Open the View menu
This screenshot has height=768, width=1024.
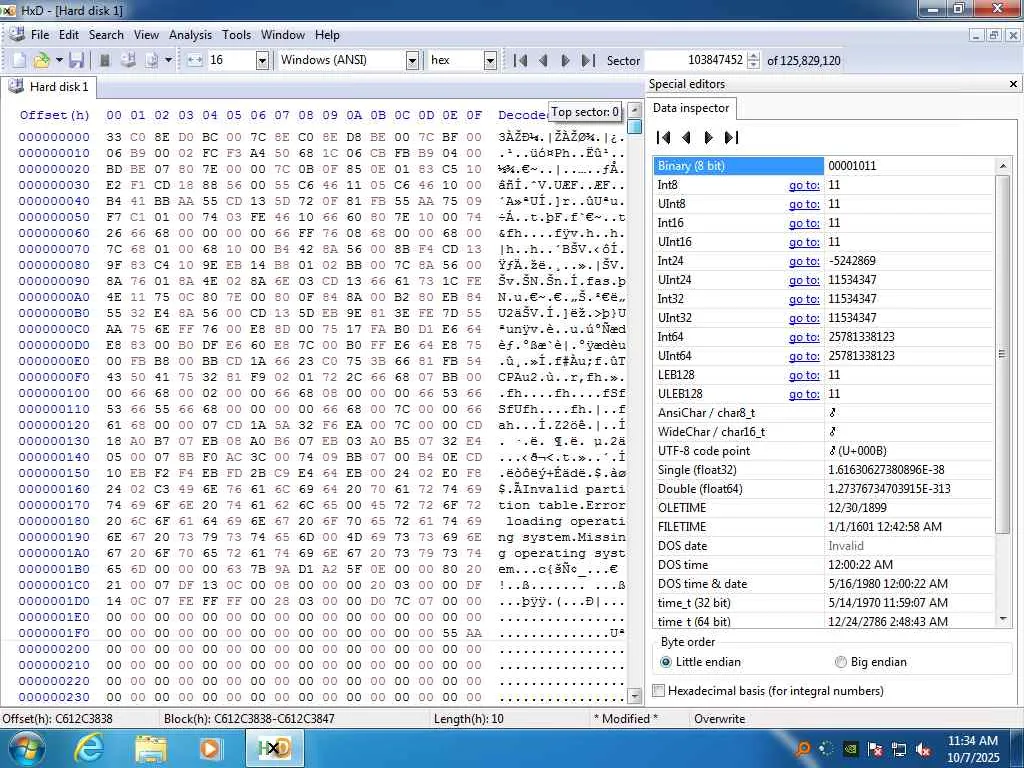click(x=146, y=35)
